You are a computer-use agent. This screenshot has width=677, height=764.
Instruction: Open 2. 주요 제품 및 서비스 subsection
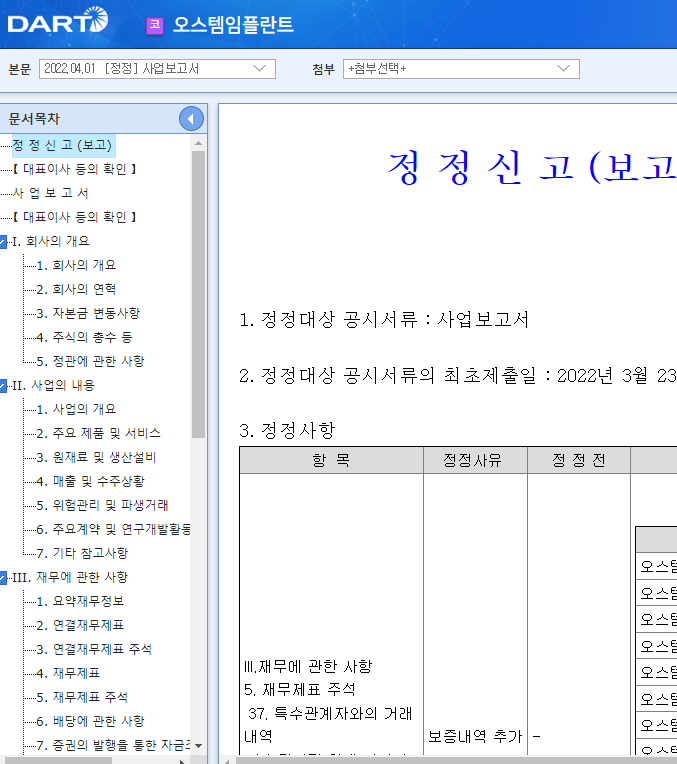[98, 433]
